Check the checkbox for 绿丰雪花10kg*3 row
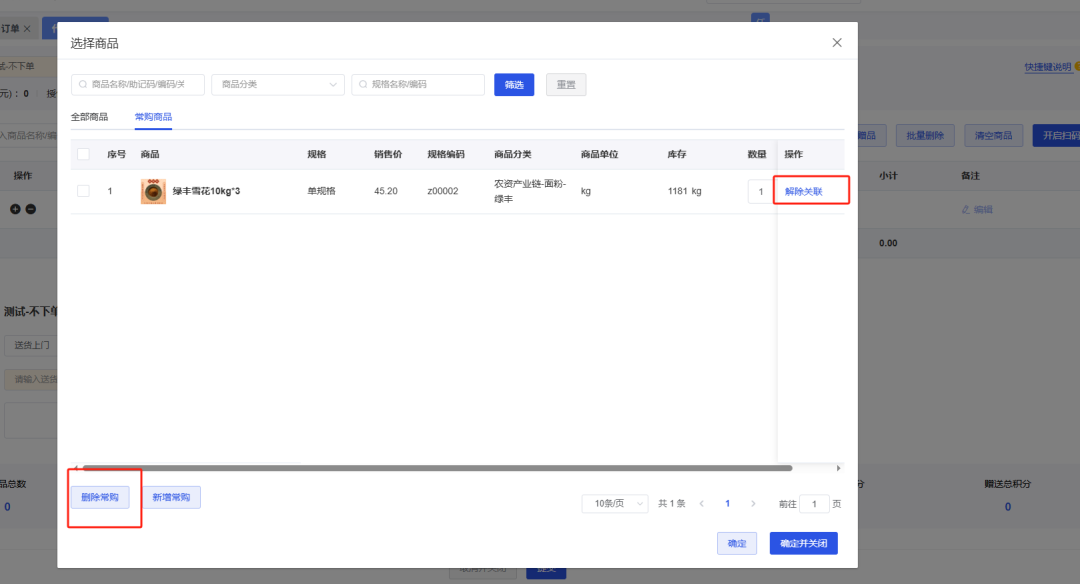This screenshot has width=1080, height=584. 83,190
